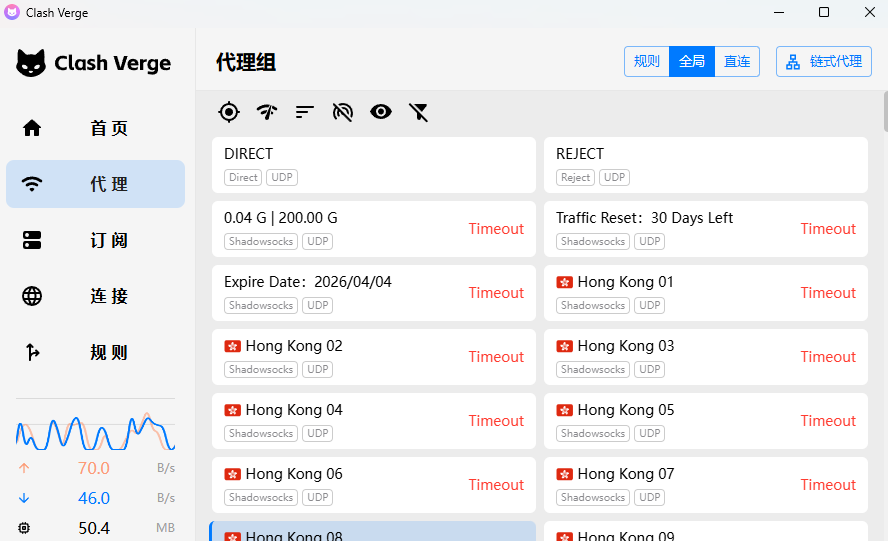Click the traffic graph in sidebar
Image resolution: width=888 pixels, height=541 pixels.
[95, 432]
